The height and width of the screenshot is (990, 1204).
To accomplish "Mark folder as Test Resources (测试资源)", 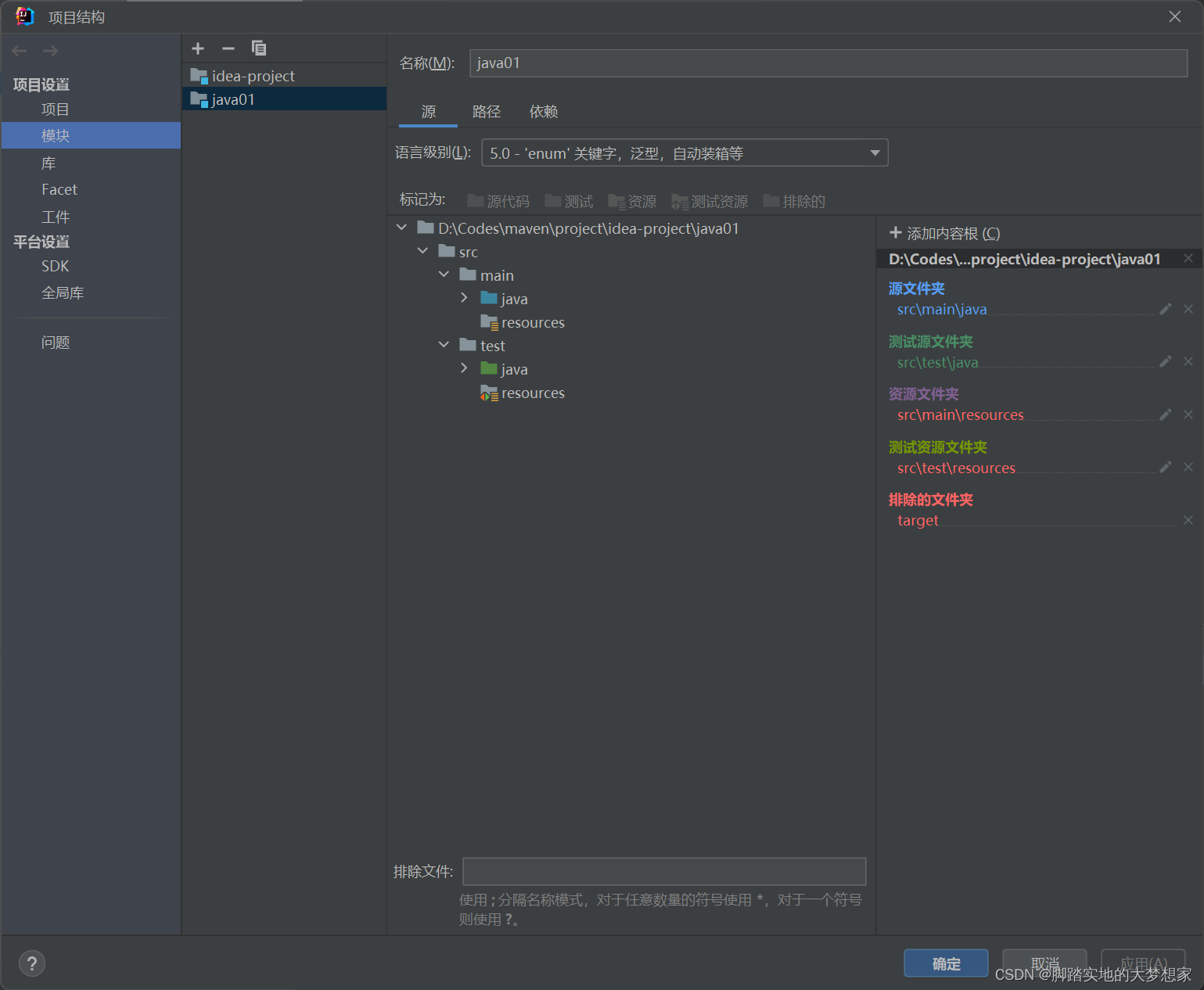I will (x=710, y=202).
